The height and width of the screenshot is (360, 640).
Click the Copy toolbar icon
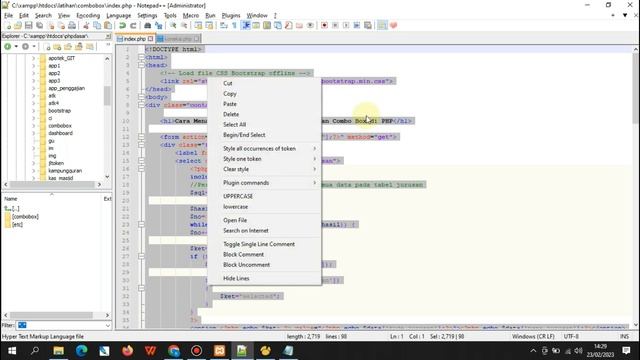coord(97,25)
